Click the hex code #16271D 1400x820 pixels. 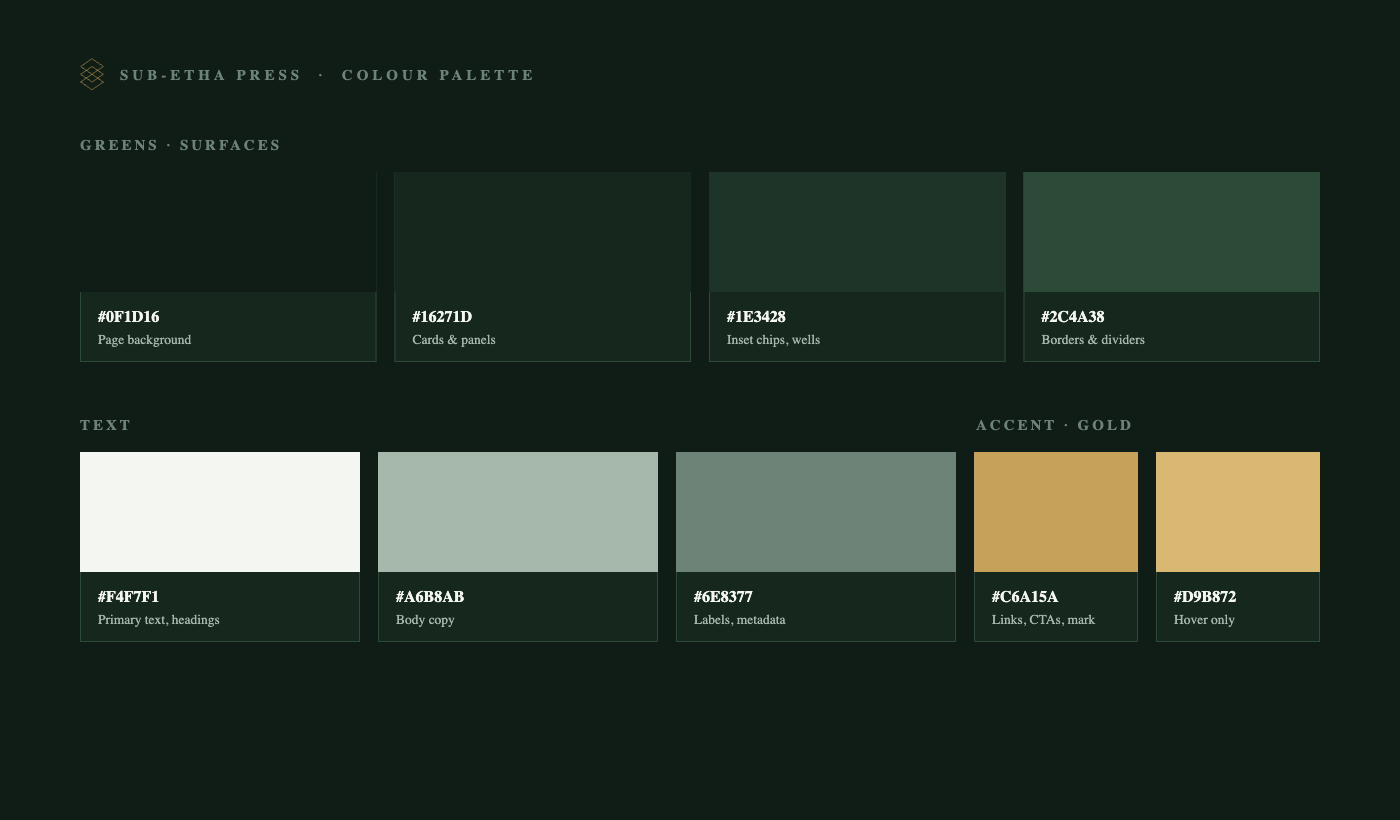(x=442, y=317)
